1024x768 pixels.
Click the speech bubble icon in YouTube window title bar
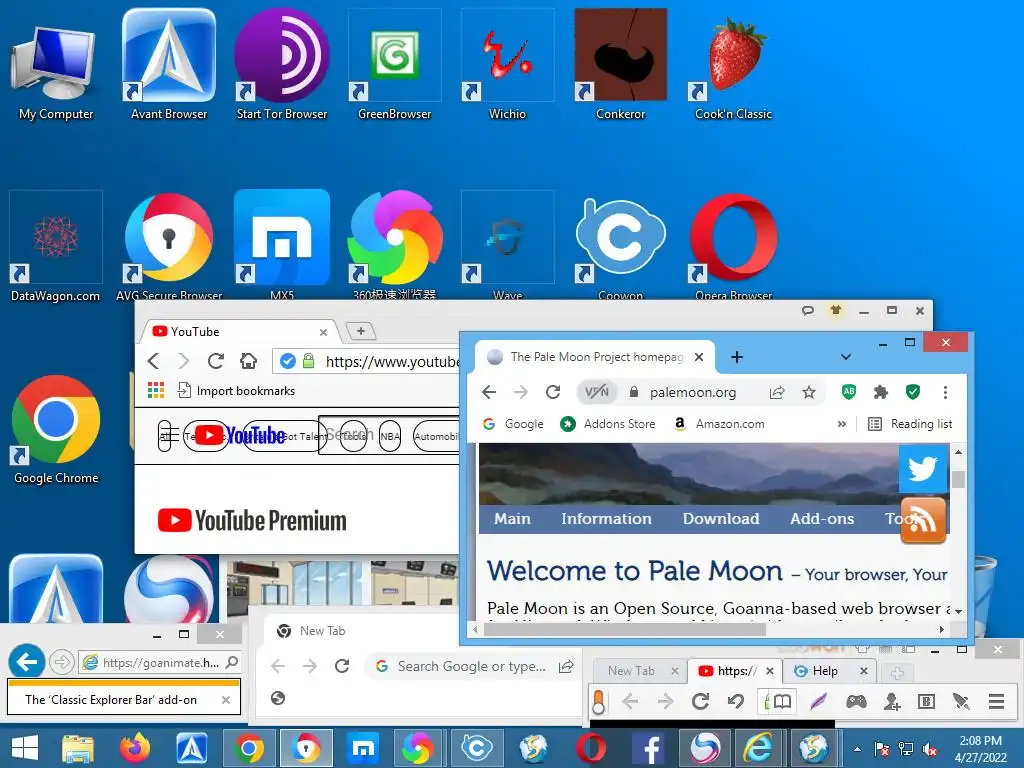click(807, 311)
